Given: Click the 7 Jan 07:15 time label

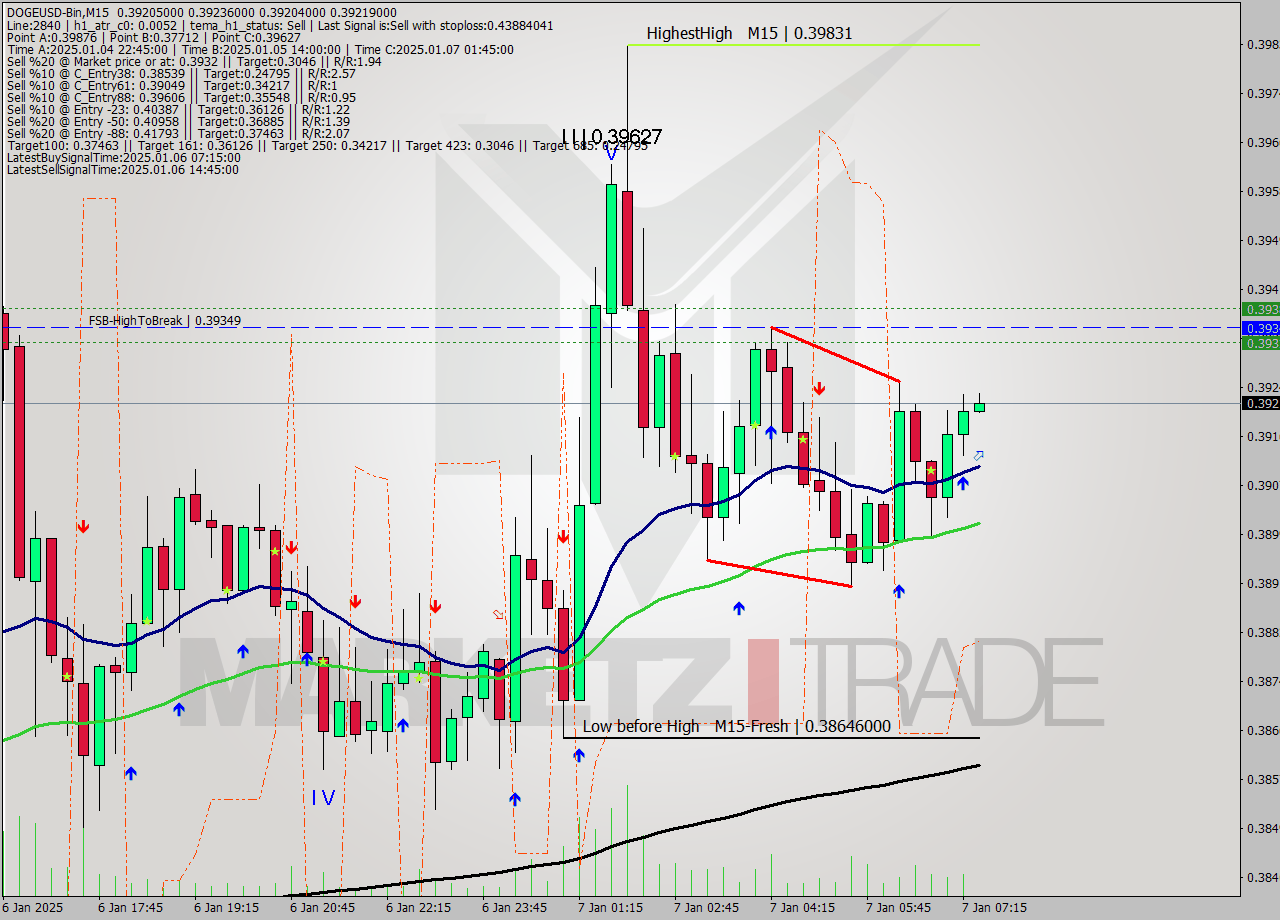Looking at the screenshot, I should [x=995, y=907].
